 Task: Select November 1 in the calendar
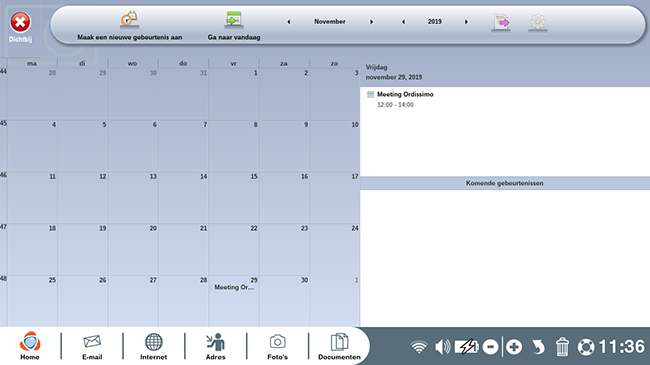(x=234, y=94)
